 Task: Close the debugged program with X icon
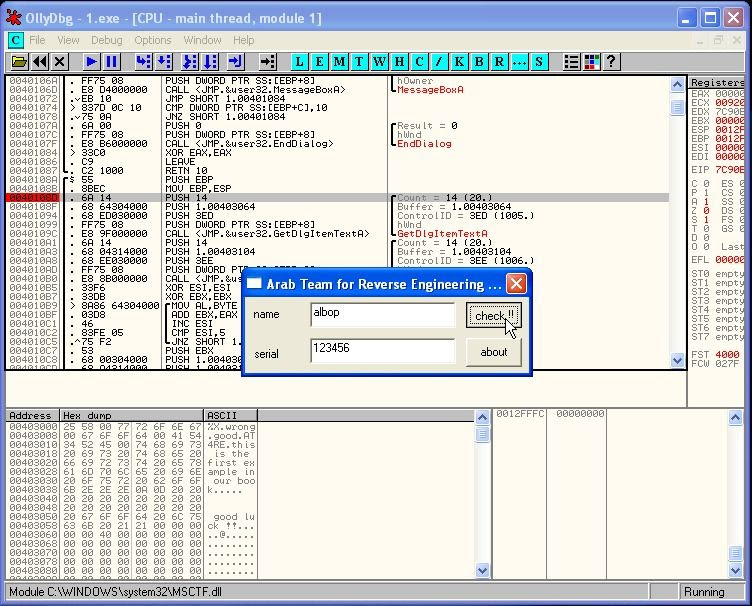[59, 61]
